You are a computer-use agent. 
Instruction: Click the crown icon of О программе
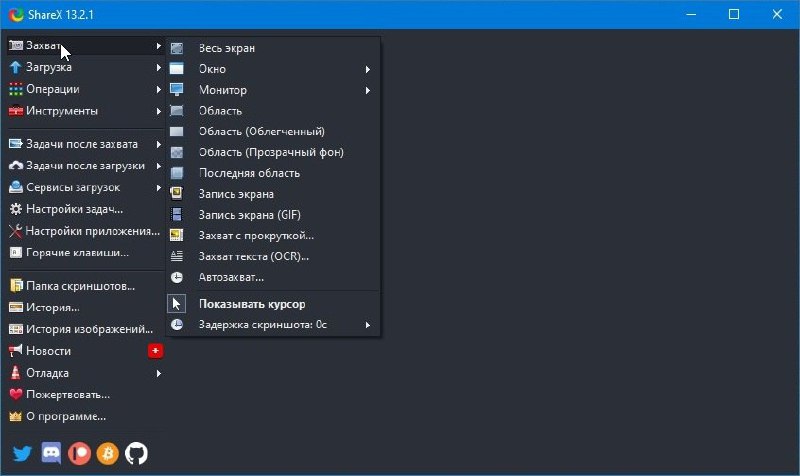pyautogui.click(x=16, y=416)
